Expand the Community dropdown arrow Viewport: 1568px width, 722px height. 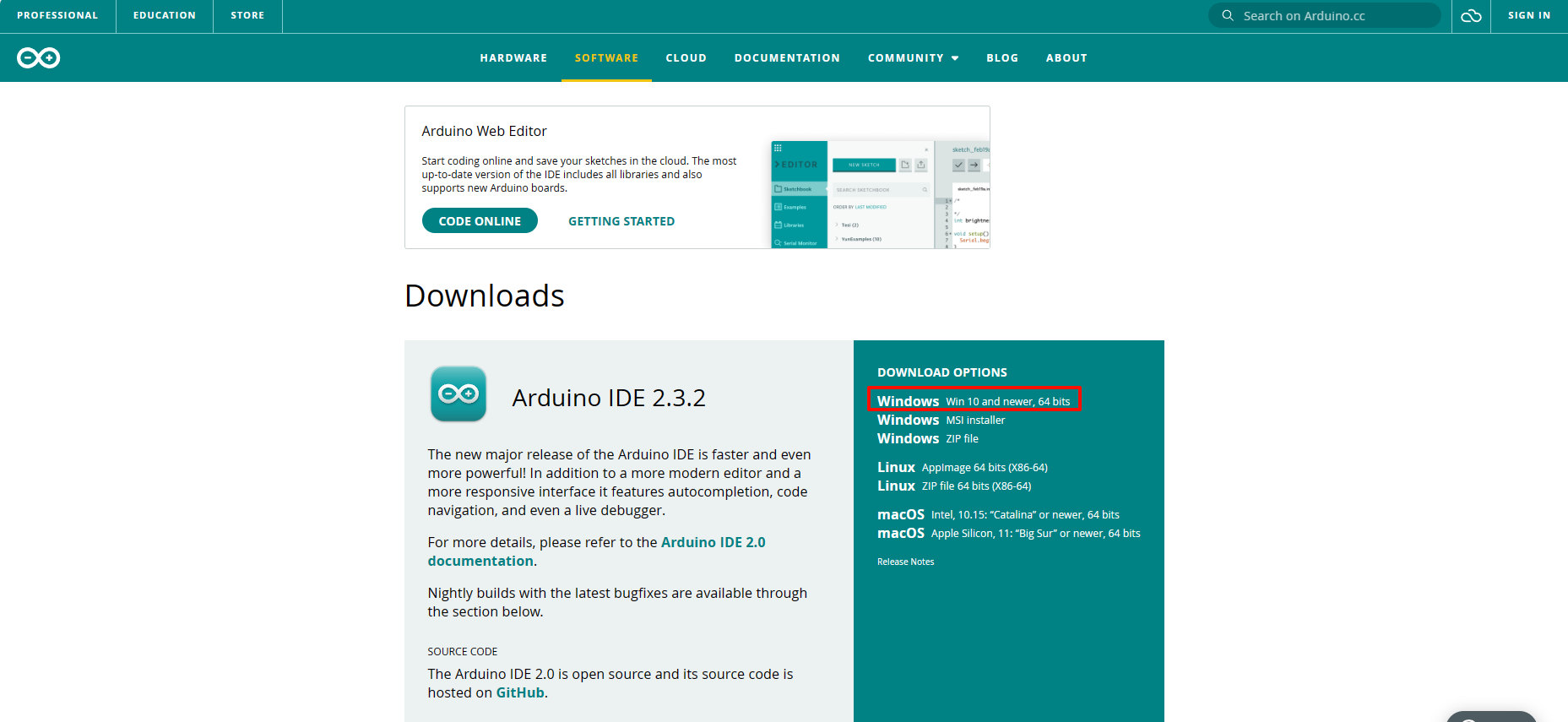coord(955,58)
